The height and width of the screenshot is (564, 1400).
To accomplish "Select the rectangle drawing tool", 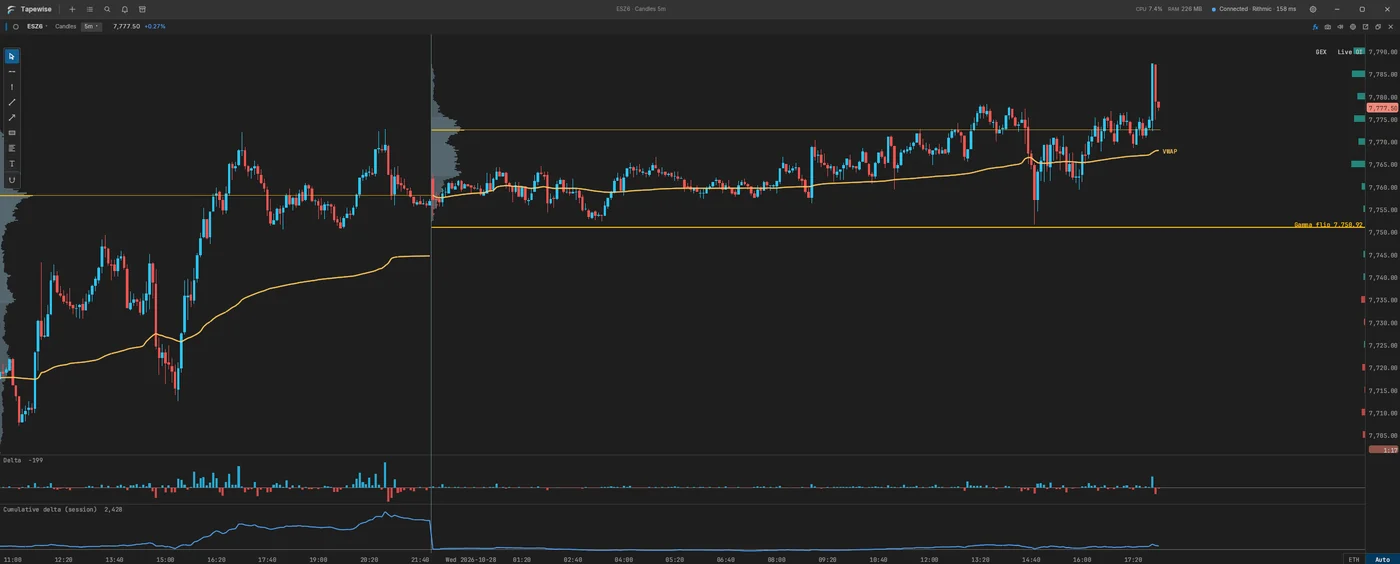I will click(x=12, y=133).
